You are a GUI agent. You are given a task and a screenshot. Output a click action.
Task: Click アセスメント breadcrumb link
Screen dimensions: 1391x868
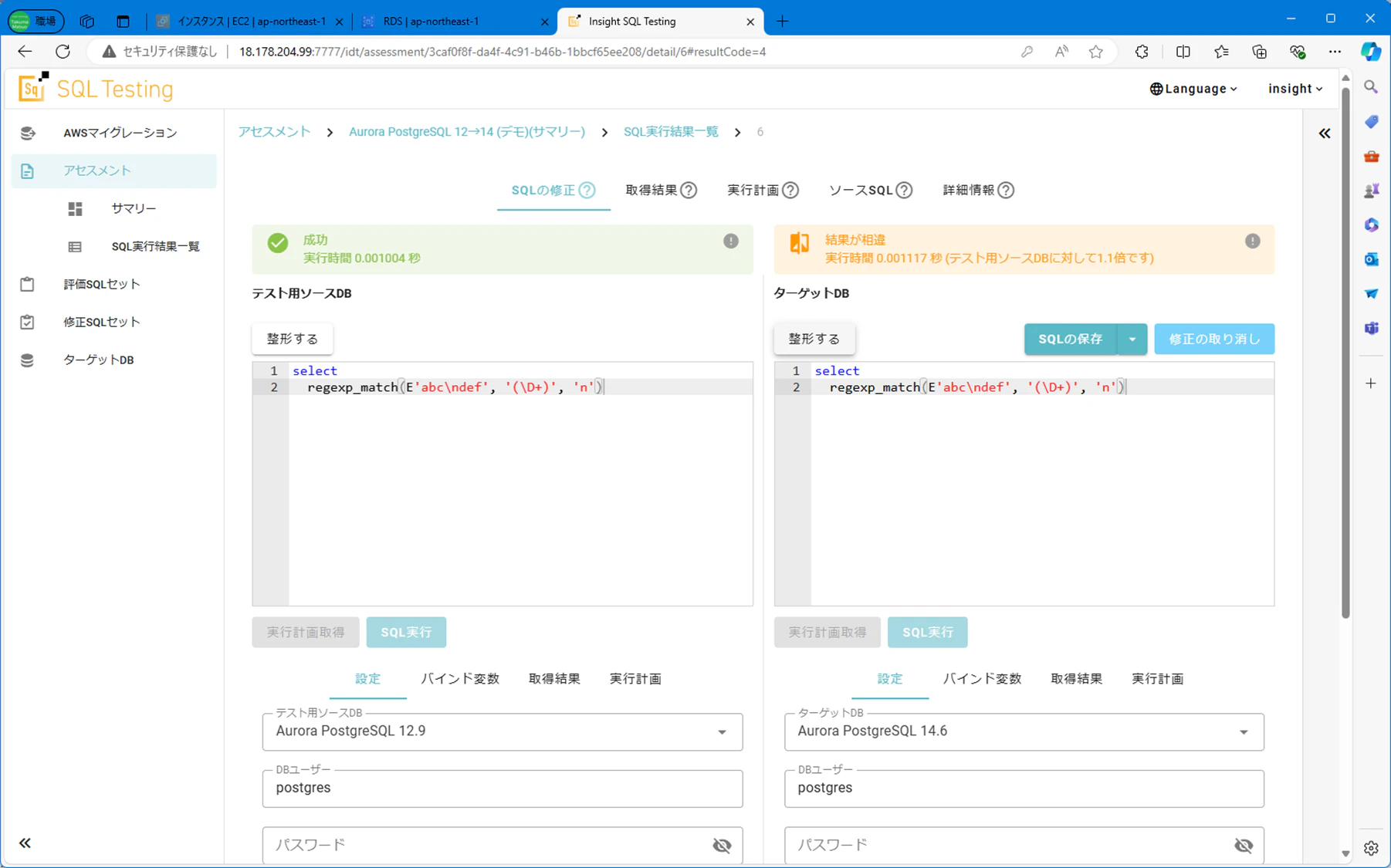tap(274, 132)
